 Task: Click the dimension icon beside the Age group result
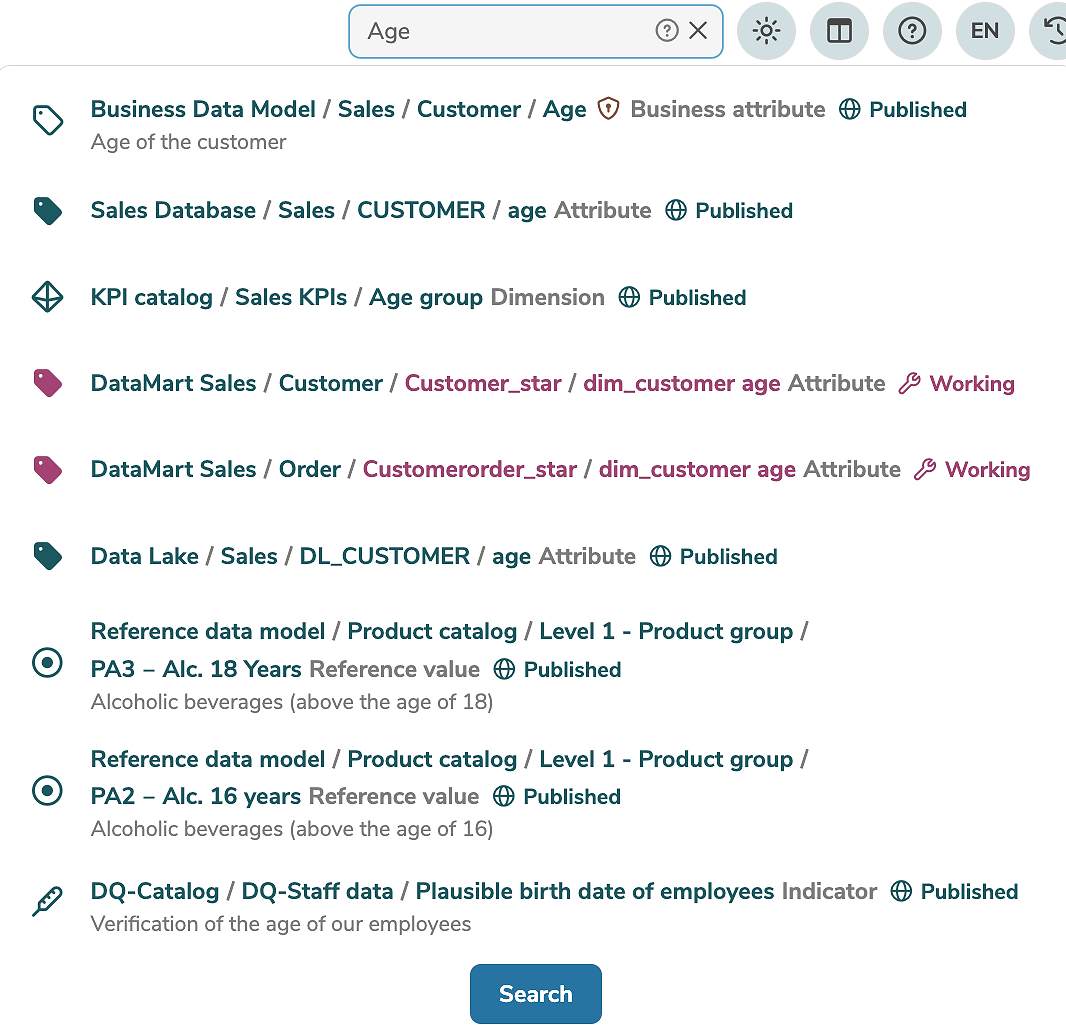coord(47,297)
